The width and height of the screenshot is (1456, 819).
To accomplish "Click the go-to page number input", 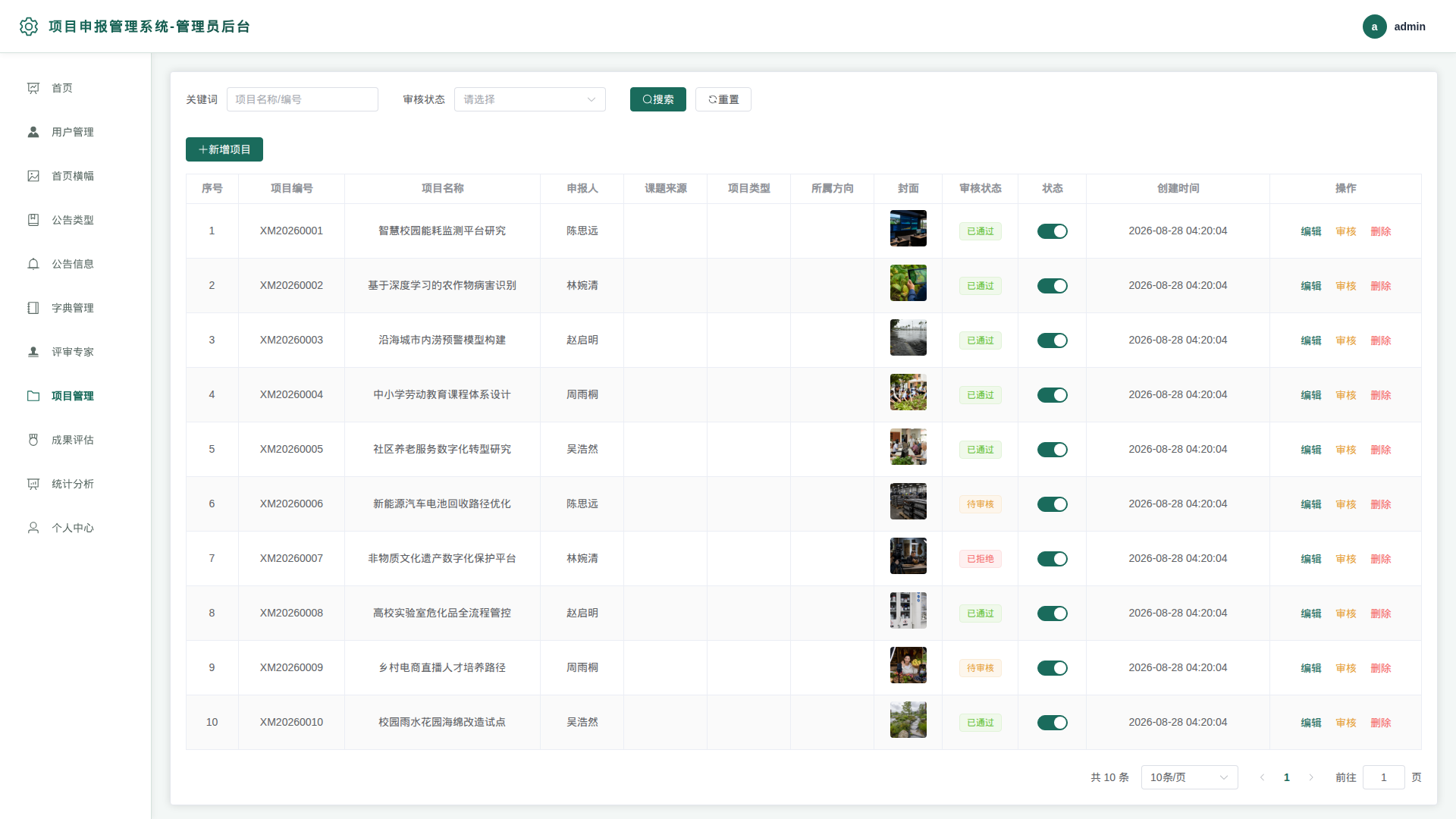I will point(1383,777).
